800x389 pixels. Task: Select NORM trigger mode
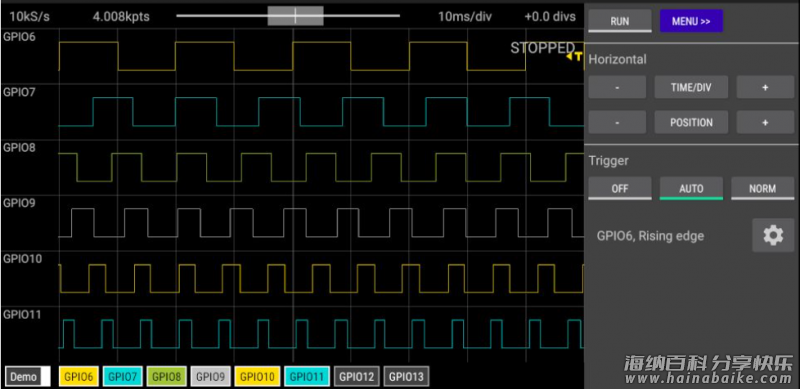point(762,188)
